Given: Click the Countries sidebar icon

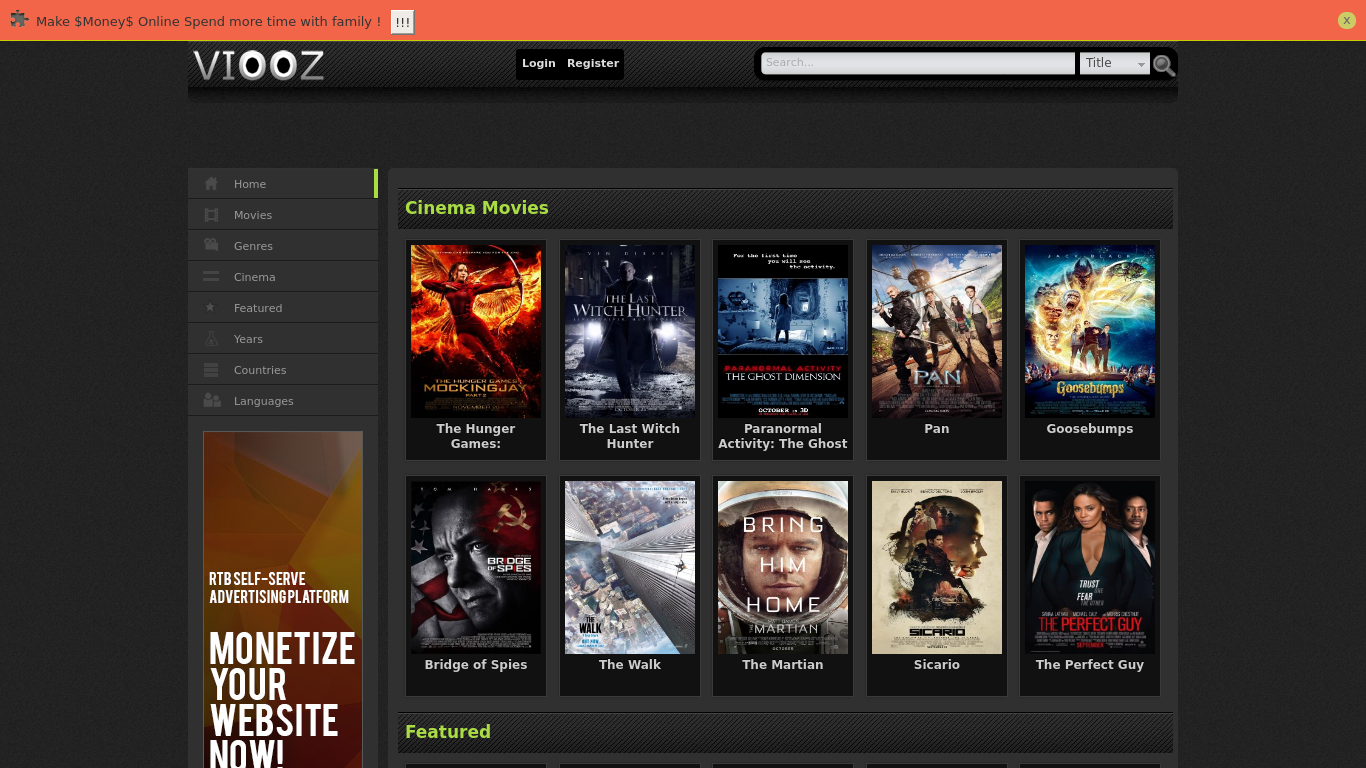Looking at the screenshot, I should pyautogui.click(x=211, y=370).
